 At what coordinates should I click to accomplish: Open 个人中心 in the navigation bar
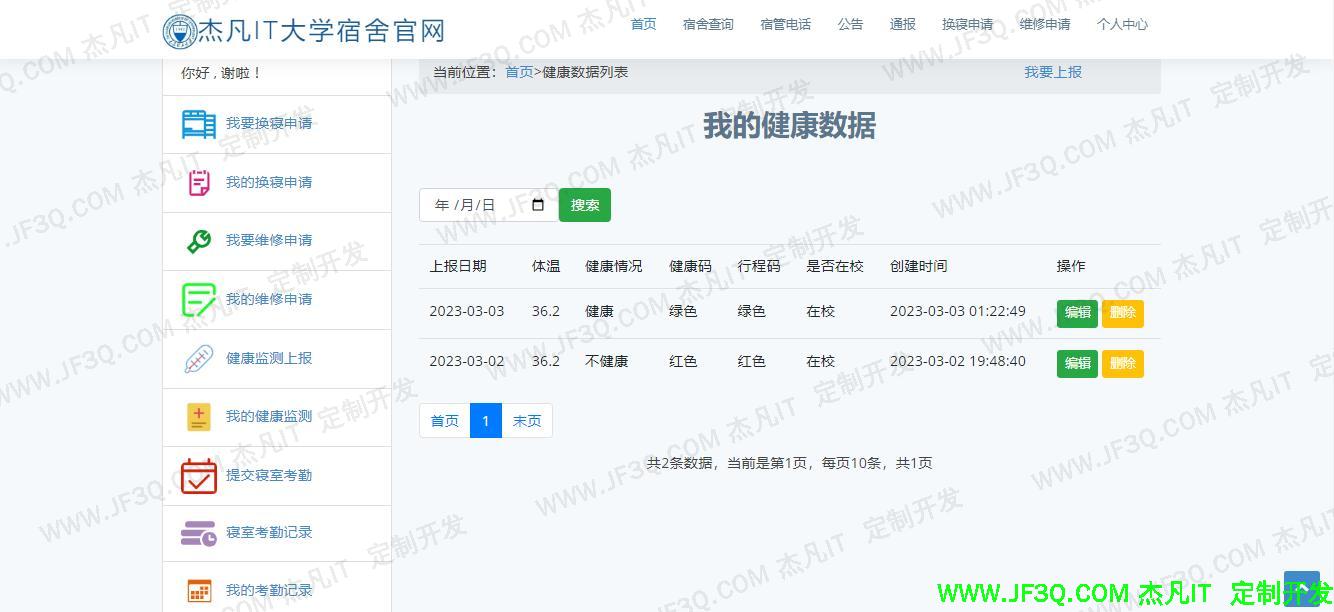(x=1122, y=24)
